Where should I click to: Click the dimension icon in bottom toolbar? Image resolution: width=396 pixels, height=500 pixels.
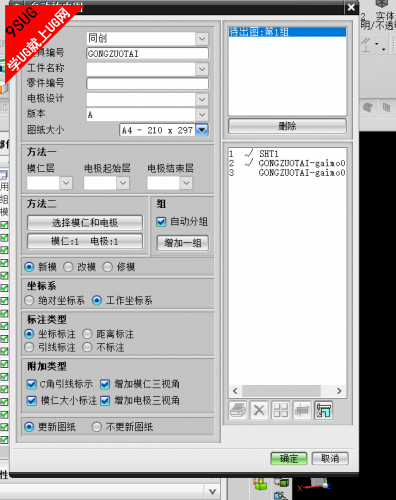302,410
